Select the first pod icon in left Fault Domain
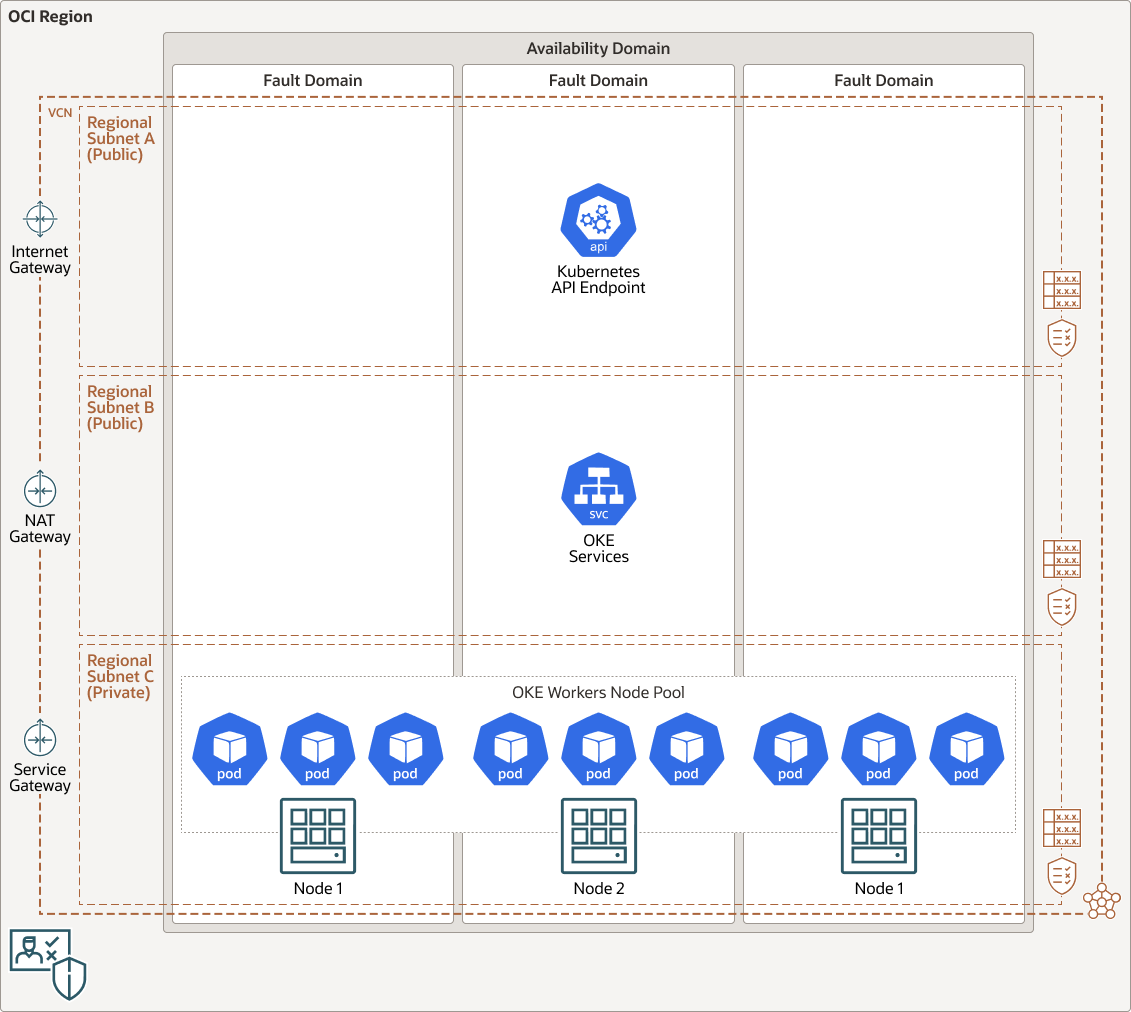1131x1012 pixels. [229, 749]
